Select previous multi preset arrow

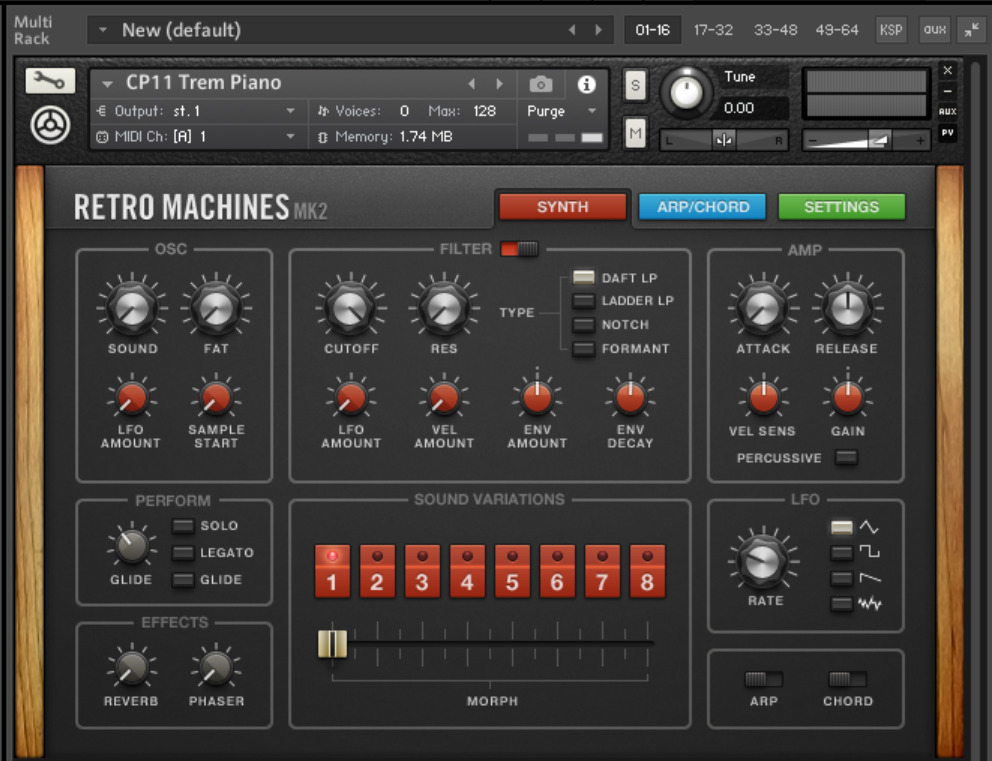tap(572, 30)
